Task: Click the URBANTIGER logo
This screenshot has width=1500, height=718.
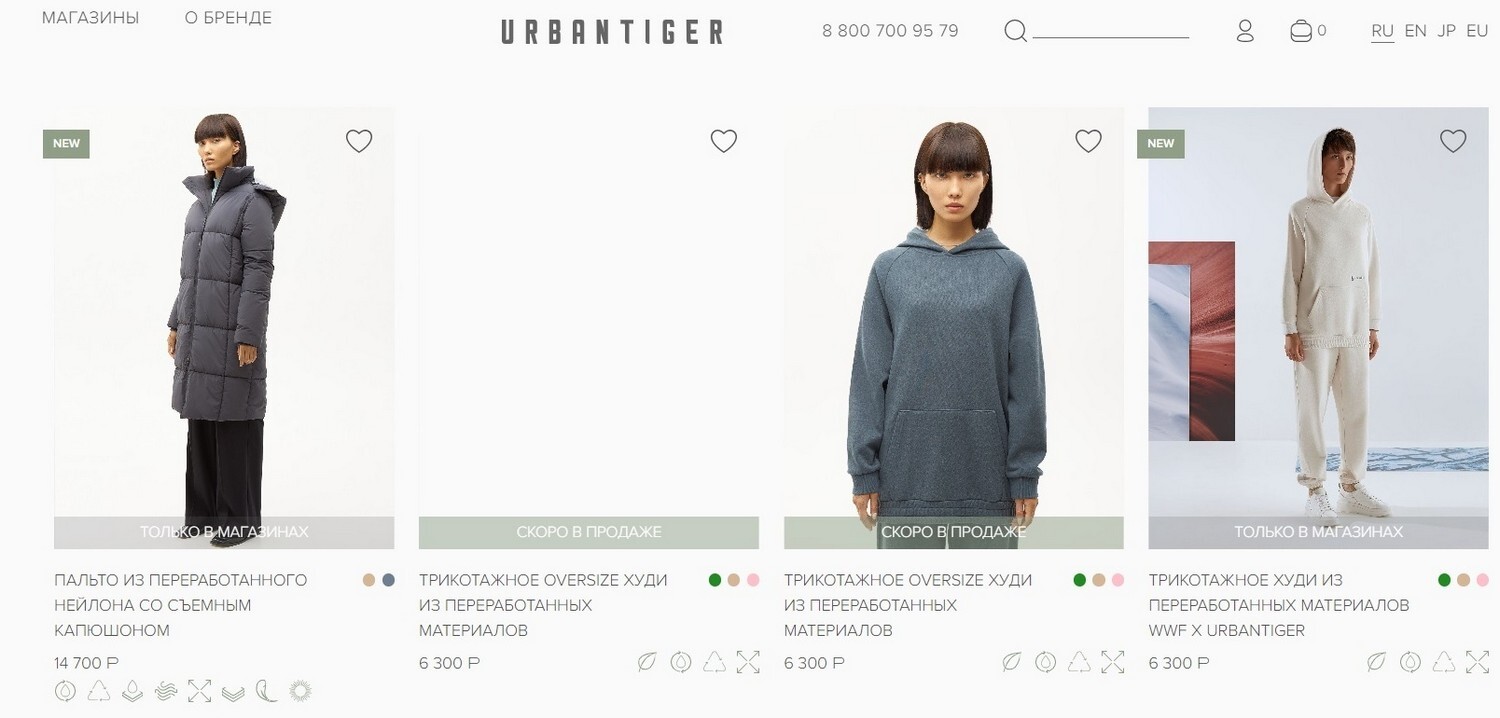Action: click(612, 32)
